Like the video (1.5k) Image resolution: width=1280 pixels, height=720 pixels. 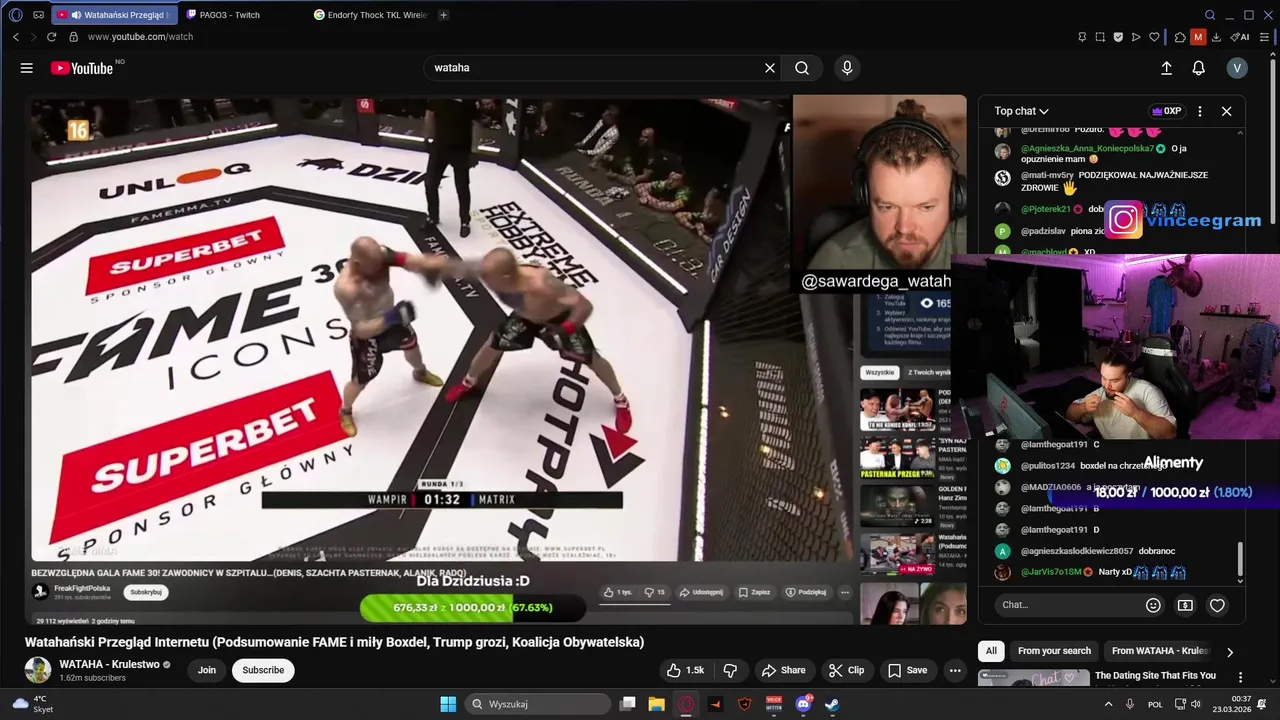(685, 670)
